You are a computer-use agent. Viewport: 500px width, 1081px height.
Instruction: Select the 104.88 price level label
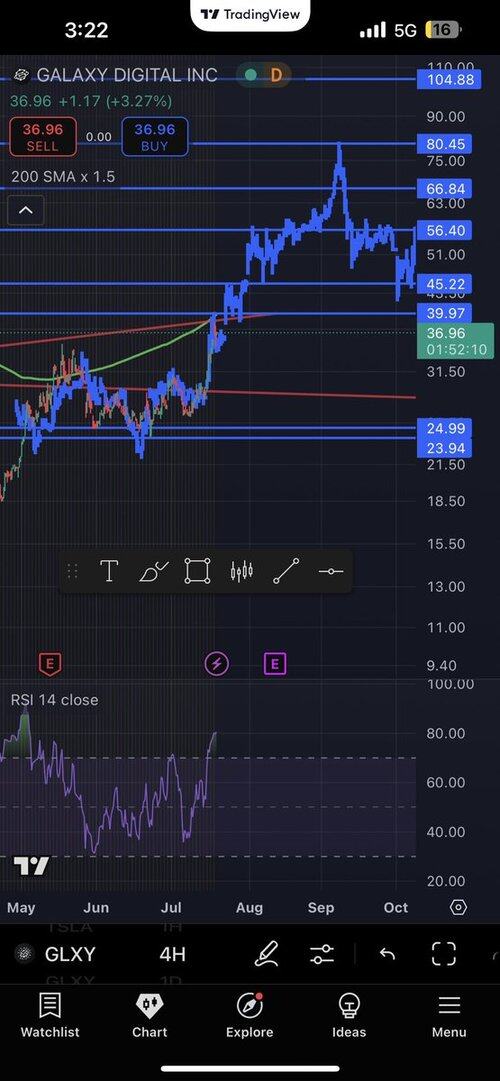[450, 79]
